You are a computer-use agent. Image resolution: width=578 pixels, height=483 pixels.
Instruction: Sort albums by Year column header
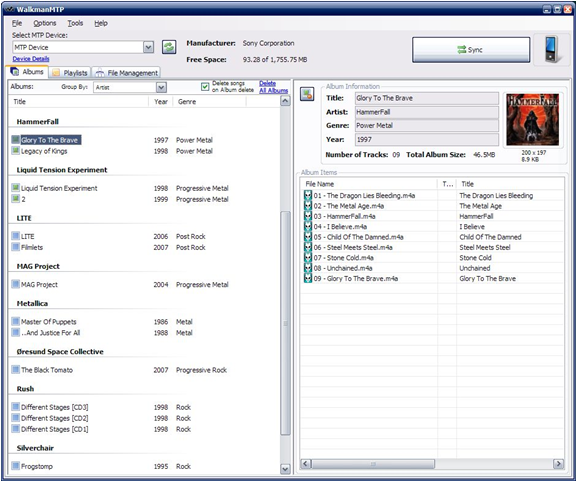(x=161, y=102)
